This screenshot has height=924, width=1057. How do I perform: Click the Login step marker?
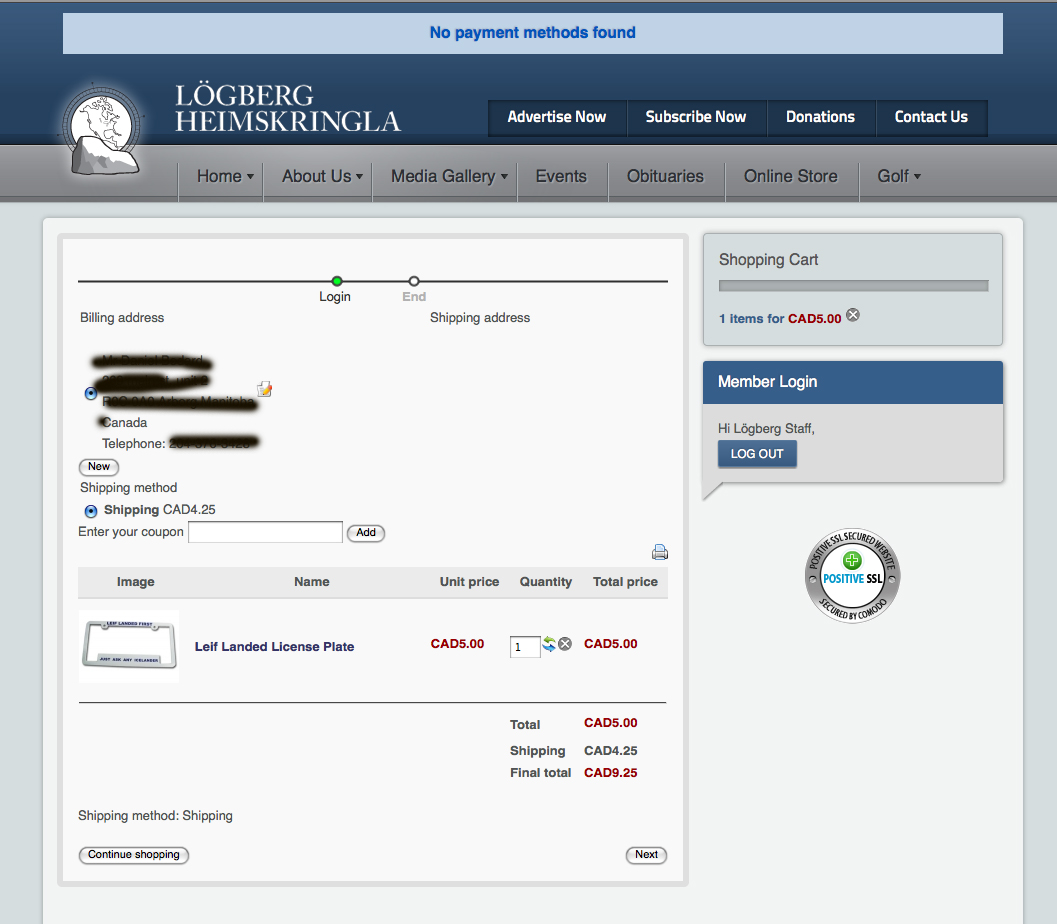point(336,281)
